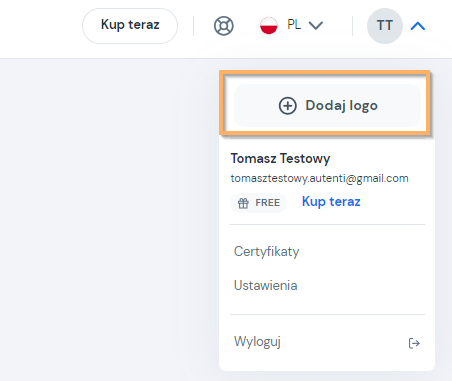
Task: Click the TT user avatar
Action: 385,26
